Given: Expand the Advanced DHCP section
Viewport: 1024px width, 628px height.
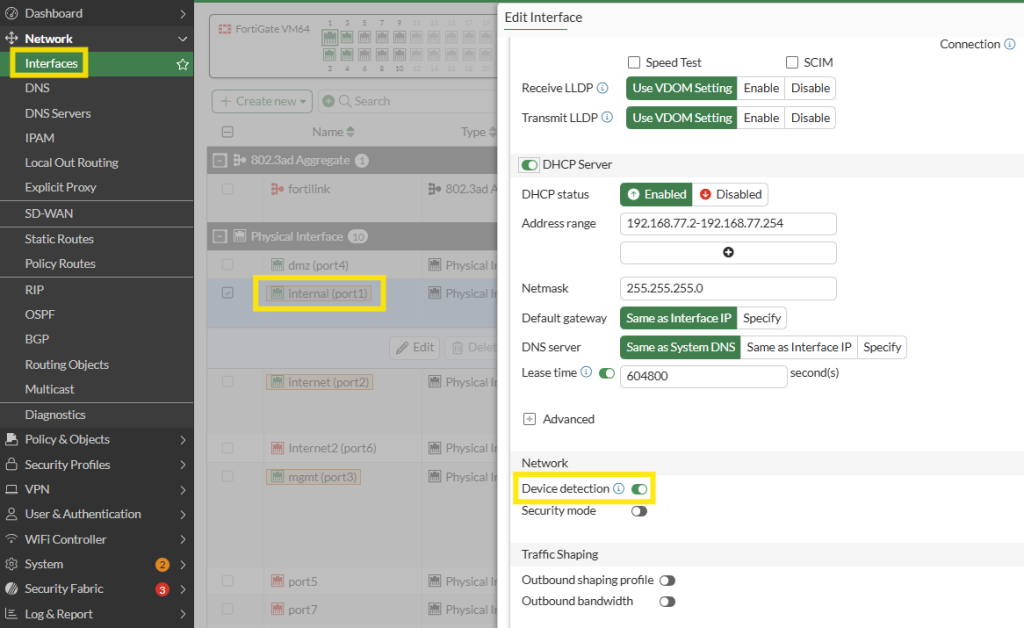Looking at the screenshot, I should coord(529,419).
